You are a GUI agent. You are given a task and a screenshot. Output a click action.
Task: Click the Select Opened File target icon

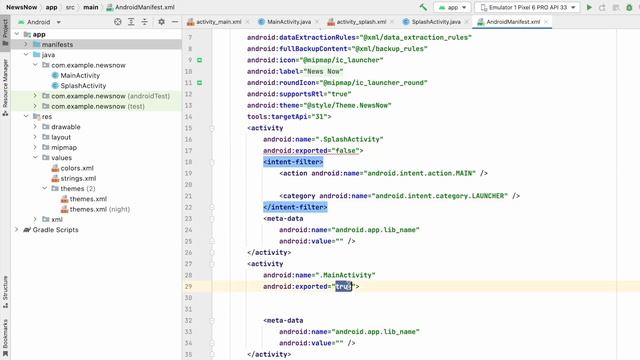point(118,22)
